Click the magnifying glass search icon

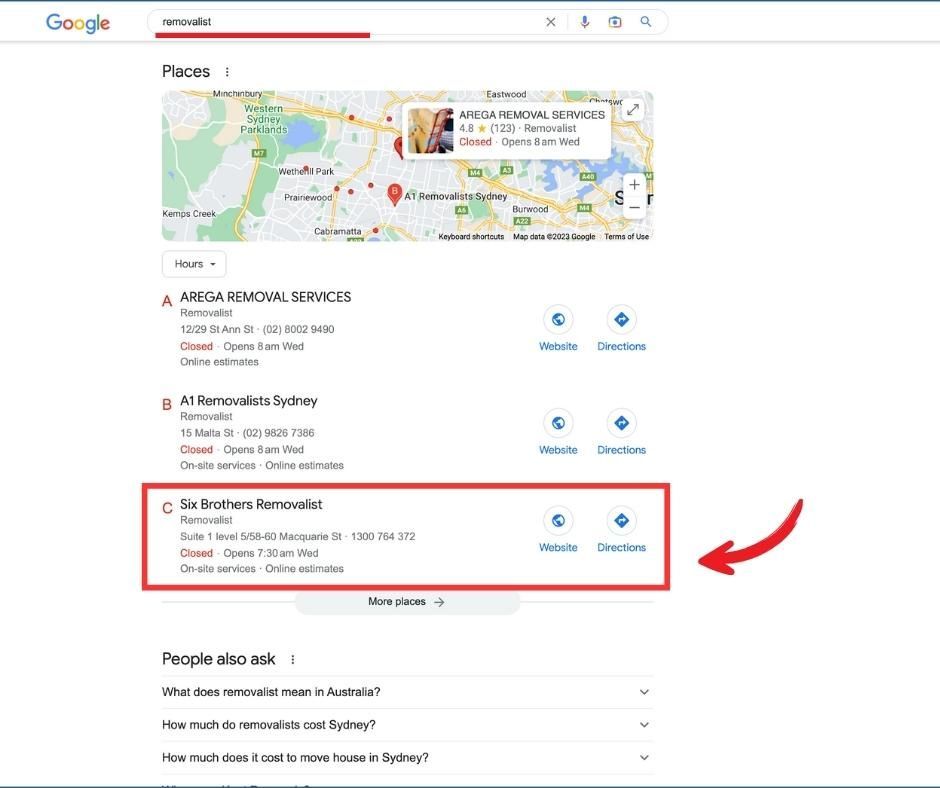coord(646,22)
